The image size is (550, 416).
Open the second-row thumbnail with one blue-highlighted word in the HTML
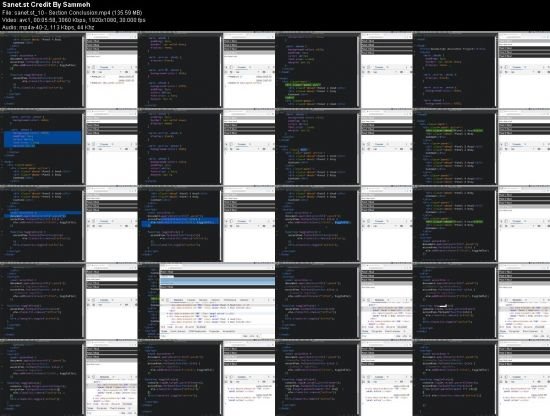pos(344,147)
